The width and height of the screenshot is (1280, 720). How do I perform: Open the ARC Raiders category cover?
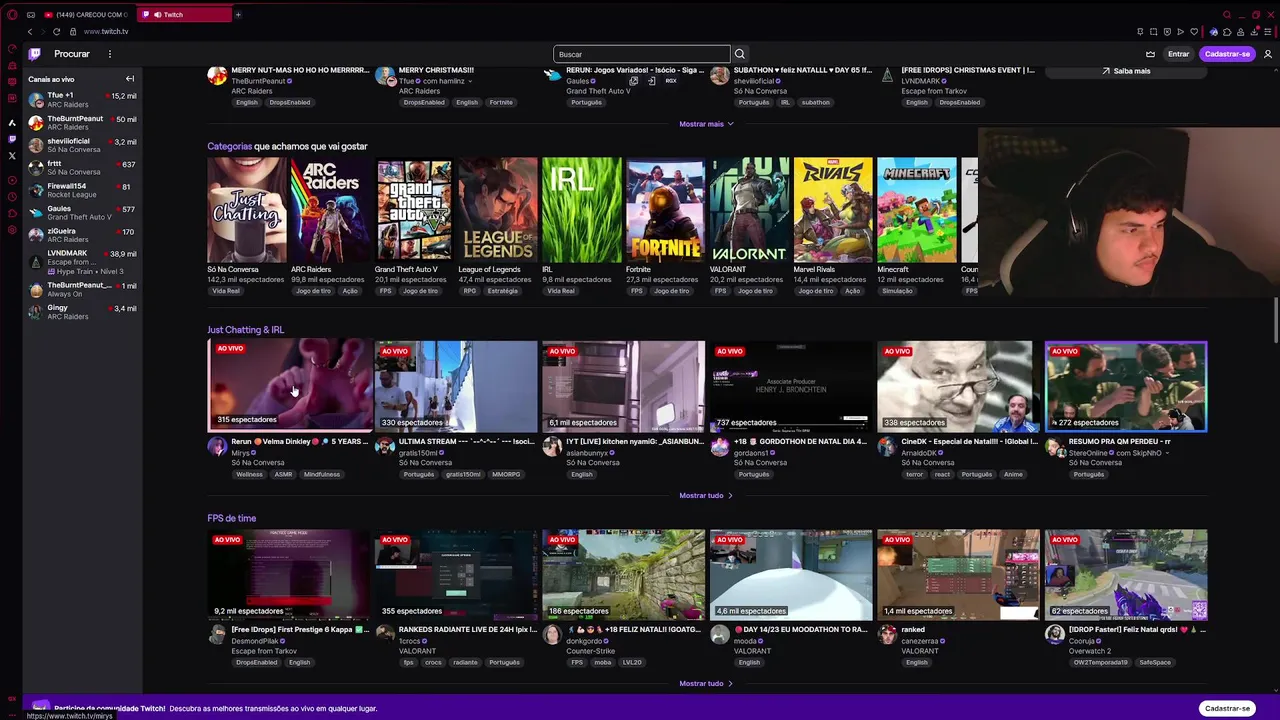(330, 210)
